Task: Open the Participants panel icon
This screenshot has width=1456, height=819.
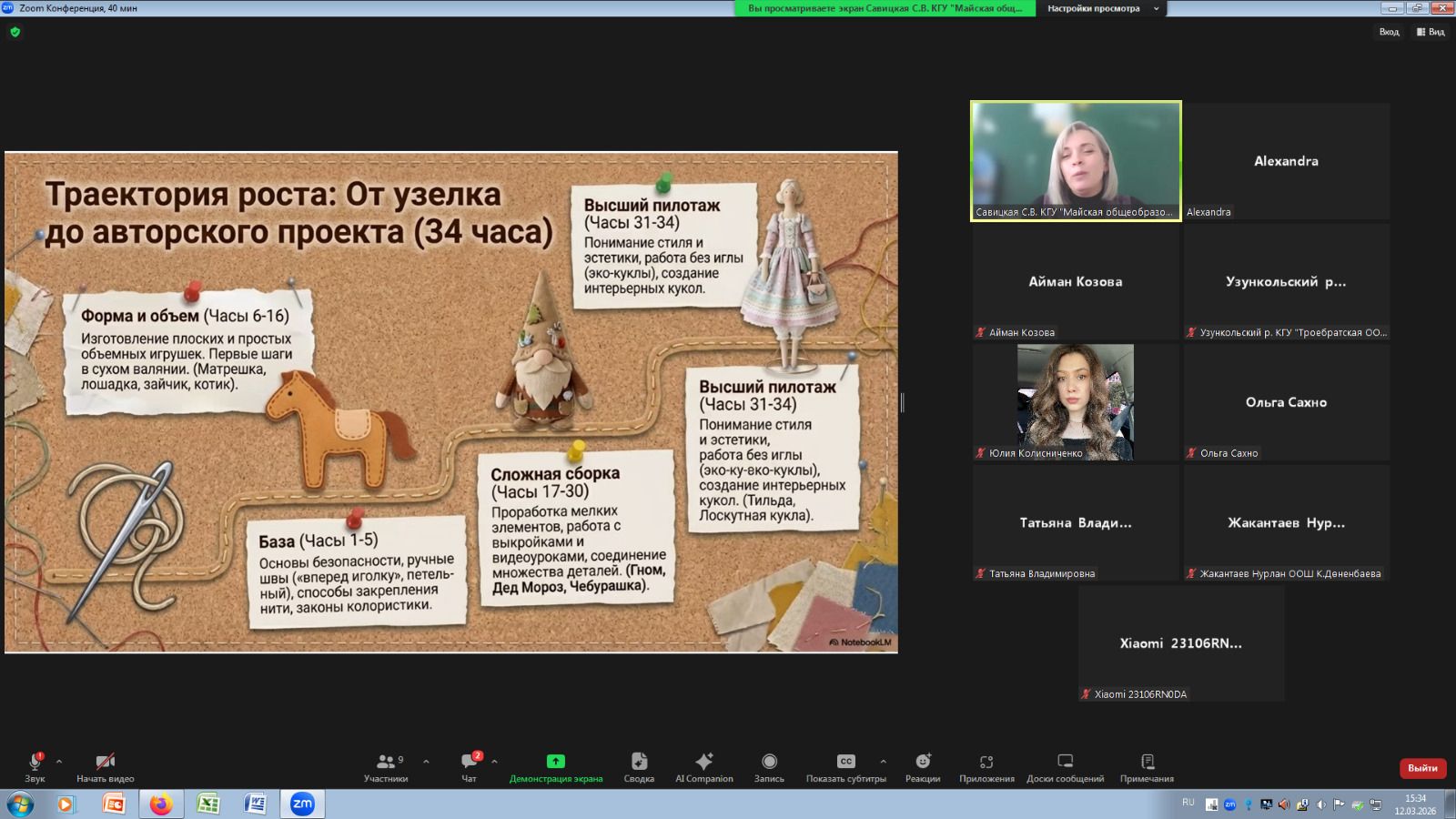Action: (x=386, y=762)
